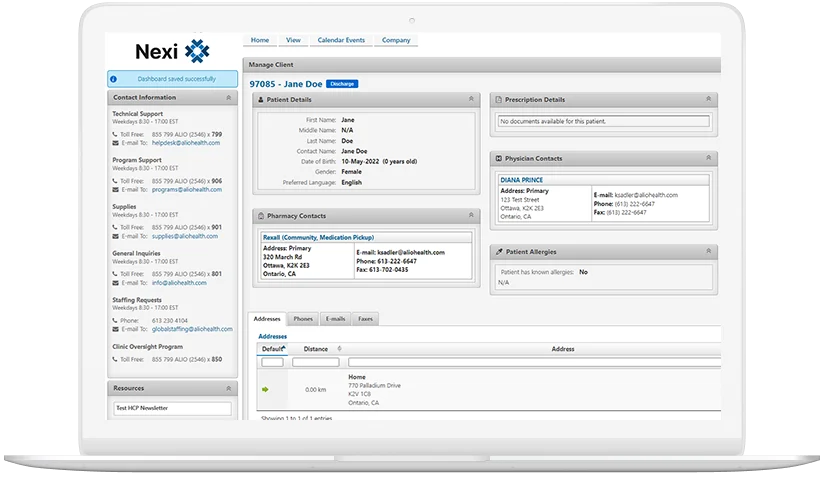Click the Patient Details person icon
The image size is (824, 477).
261,100
